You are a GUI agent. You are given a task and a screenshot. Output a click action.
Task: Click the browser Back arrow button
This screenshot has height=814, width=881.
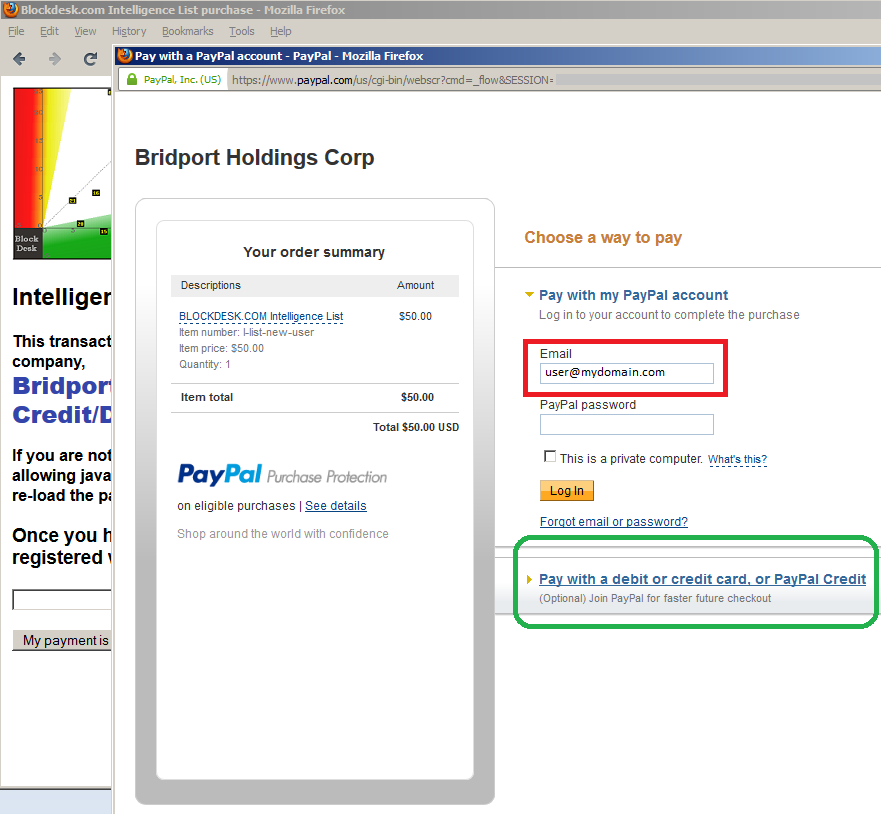[x=19, y=59]
